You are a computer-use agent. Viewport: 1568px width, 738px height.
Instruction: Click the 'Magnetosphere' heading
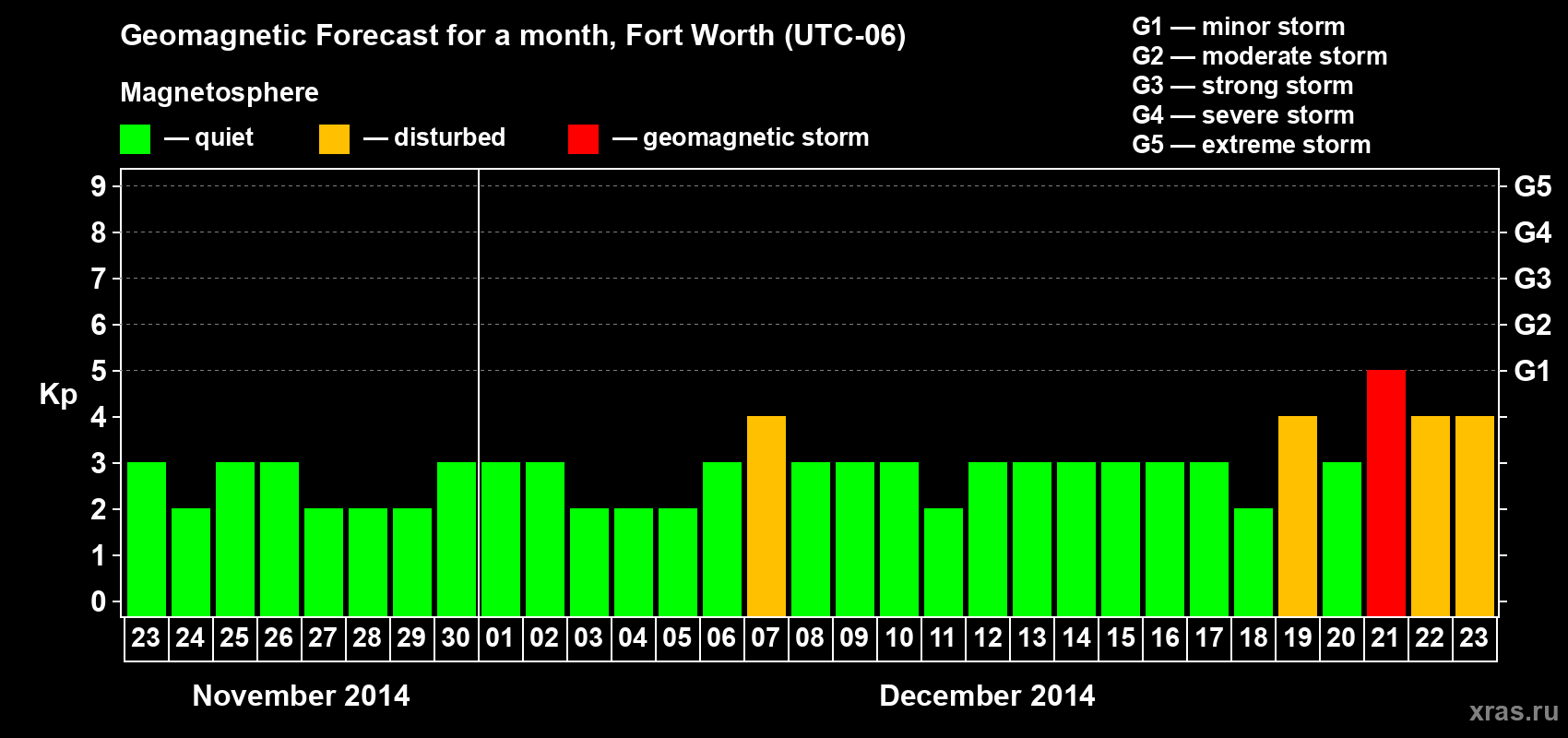coord(220,92)
